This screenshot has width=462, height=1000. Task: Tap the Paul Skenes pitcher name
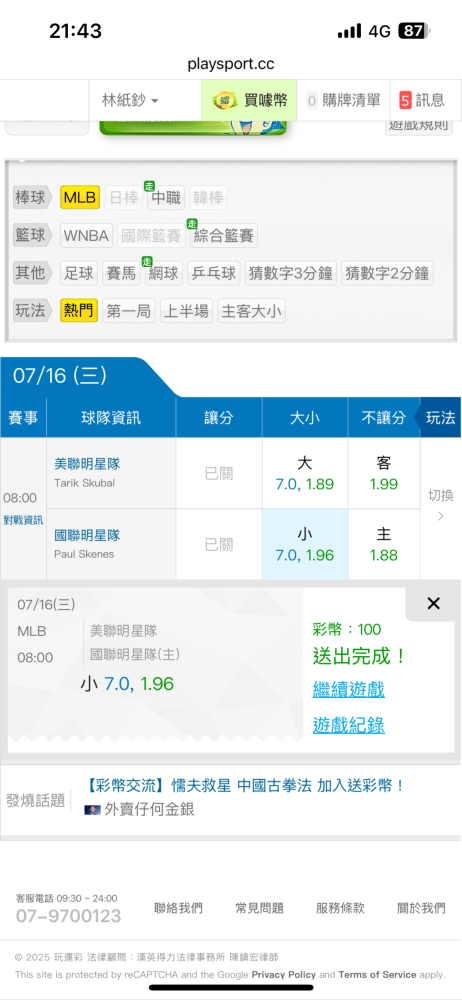coord(84,554)
